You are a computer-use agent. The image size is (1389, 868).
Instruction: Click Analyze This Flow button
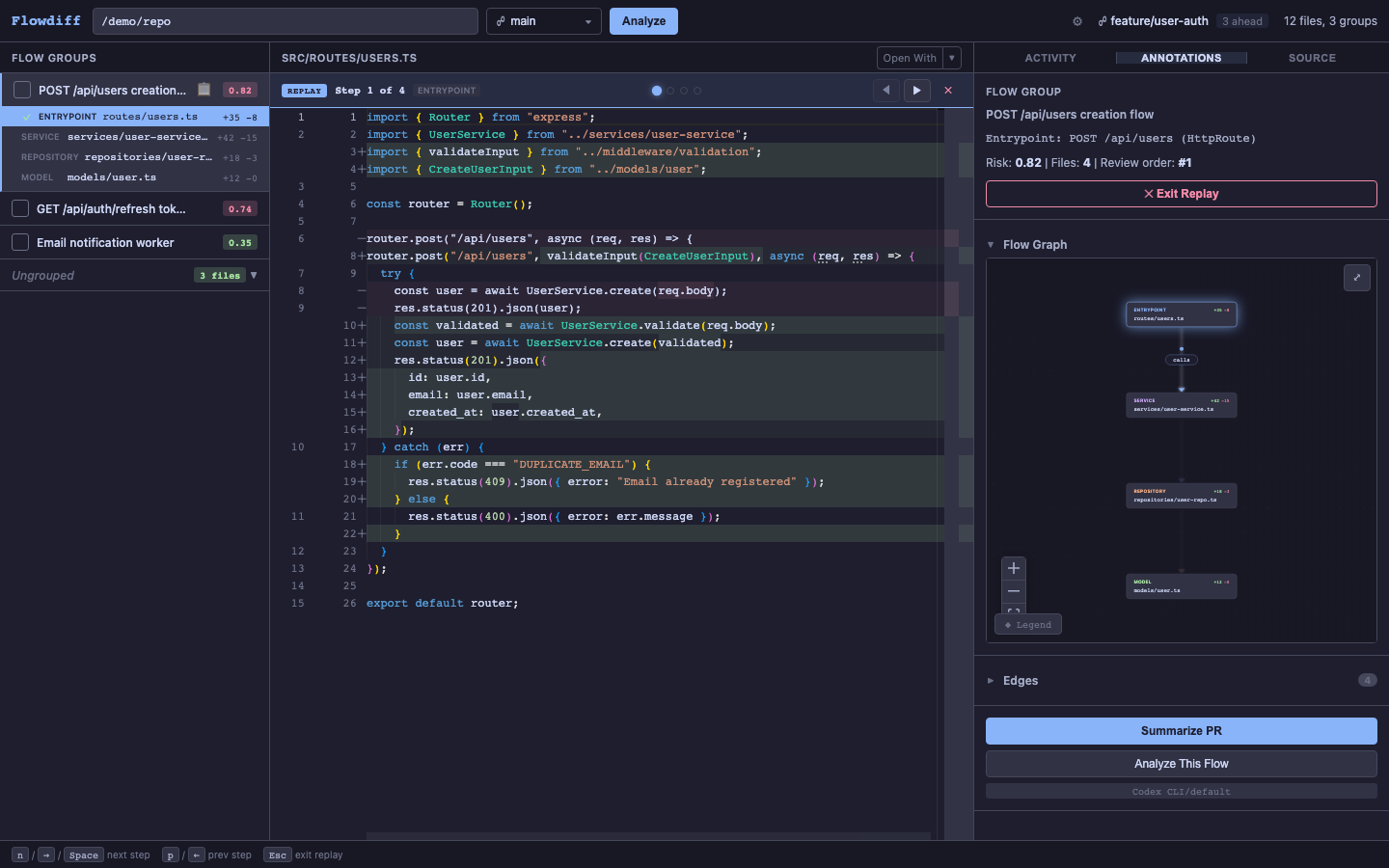pyautogui.click(x=1181, y=764)
